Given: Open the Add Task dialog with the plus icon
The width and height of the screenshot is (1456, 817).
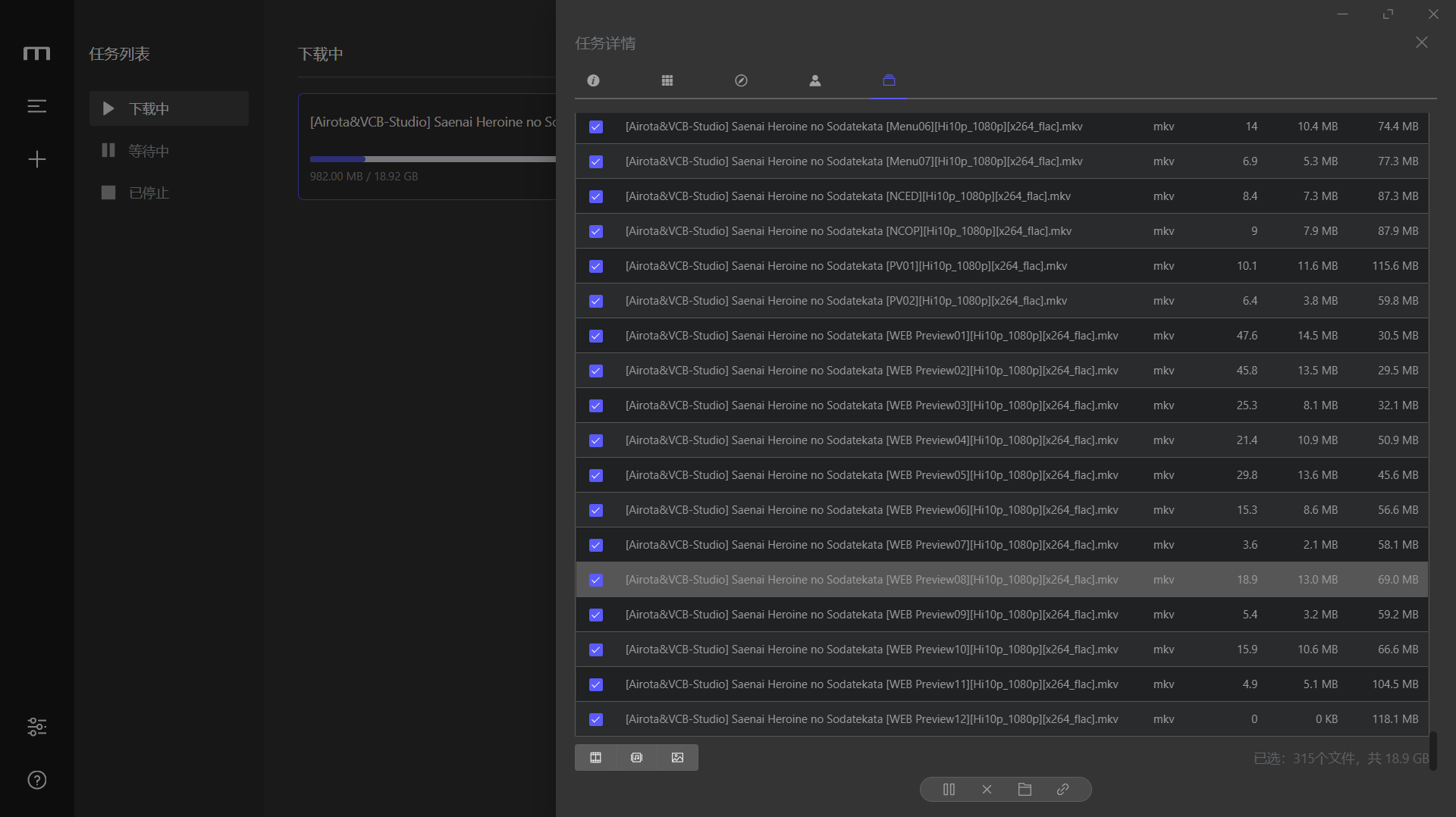Looking at the screenshot, I should [37, 159].
